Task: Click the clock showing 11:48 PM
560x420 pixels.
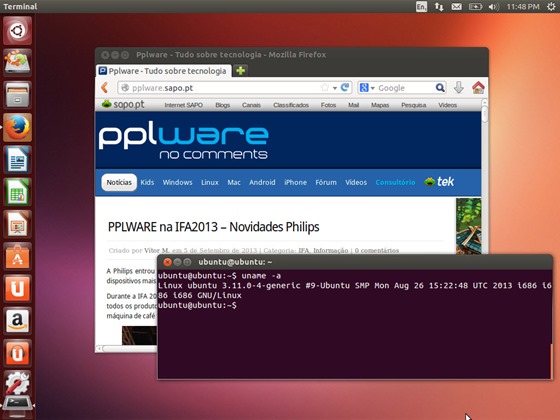Action: (x=523, y=6)
